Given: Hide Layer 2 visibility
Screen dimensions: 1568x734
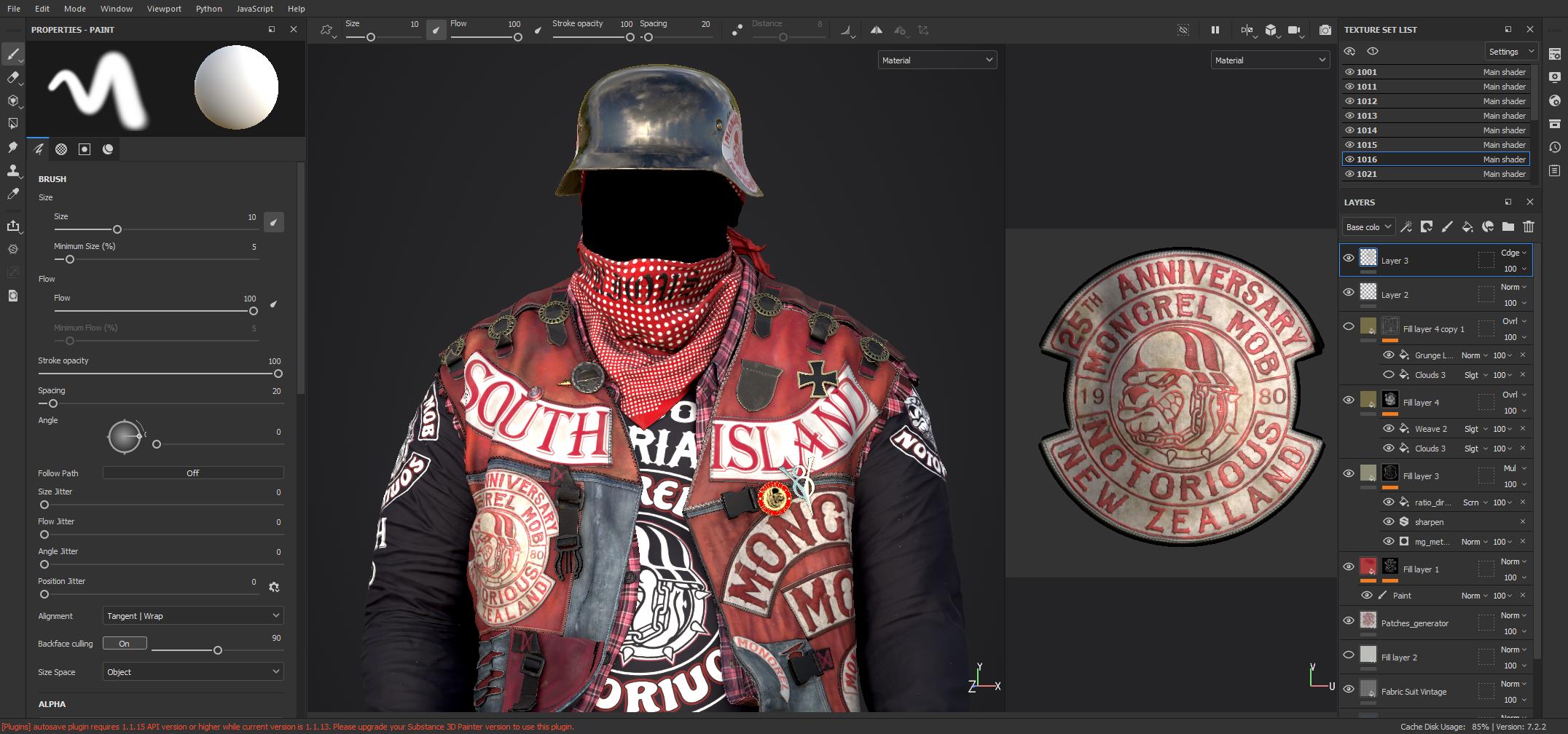Looking at the screenshot, I should pyautogui.click(x=1349, y=292).
